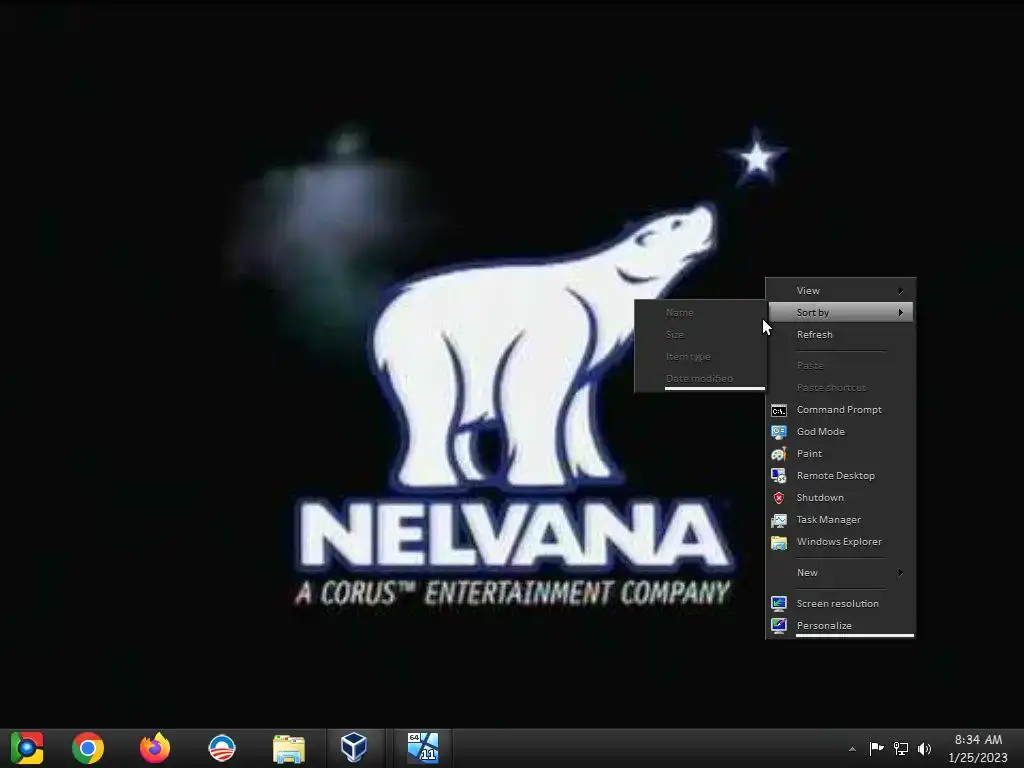This screenshot has height=768, width=1024.
Task: Click the network icon in system tray
Action: point(901,748)
